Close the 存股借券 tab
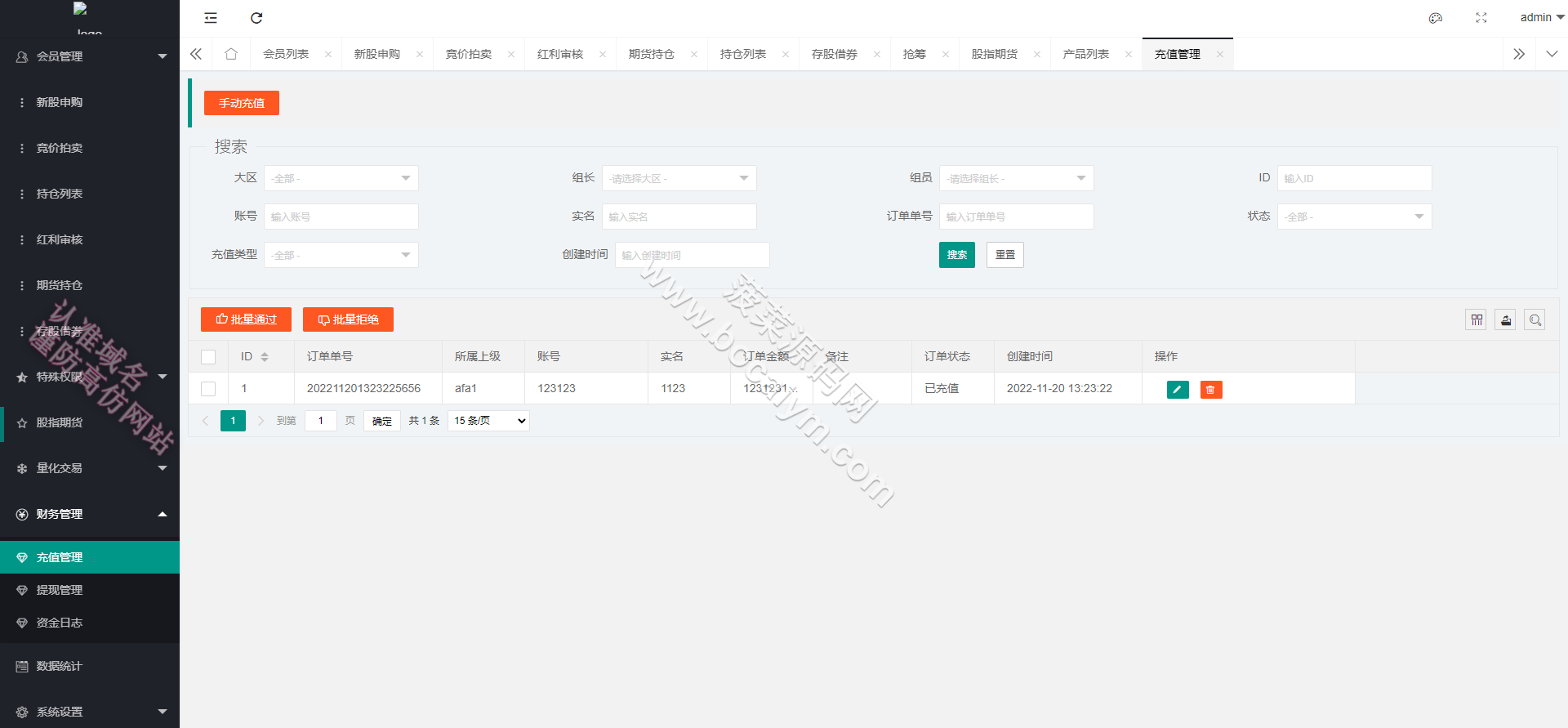The height and width of the screenshot is (728, 1568). (x=877, y=55)
